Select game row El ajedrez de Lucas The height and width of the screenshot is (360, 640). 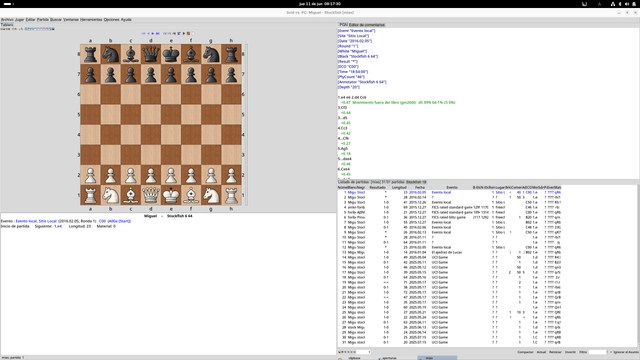pos(449,252)
